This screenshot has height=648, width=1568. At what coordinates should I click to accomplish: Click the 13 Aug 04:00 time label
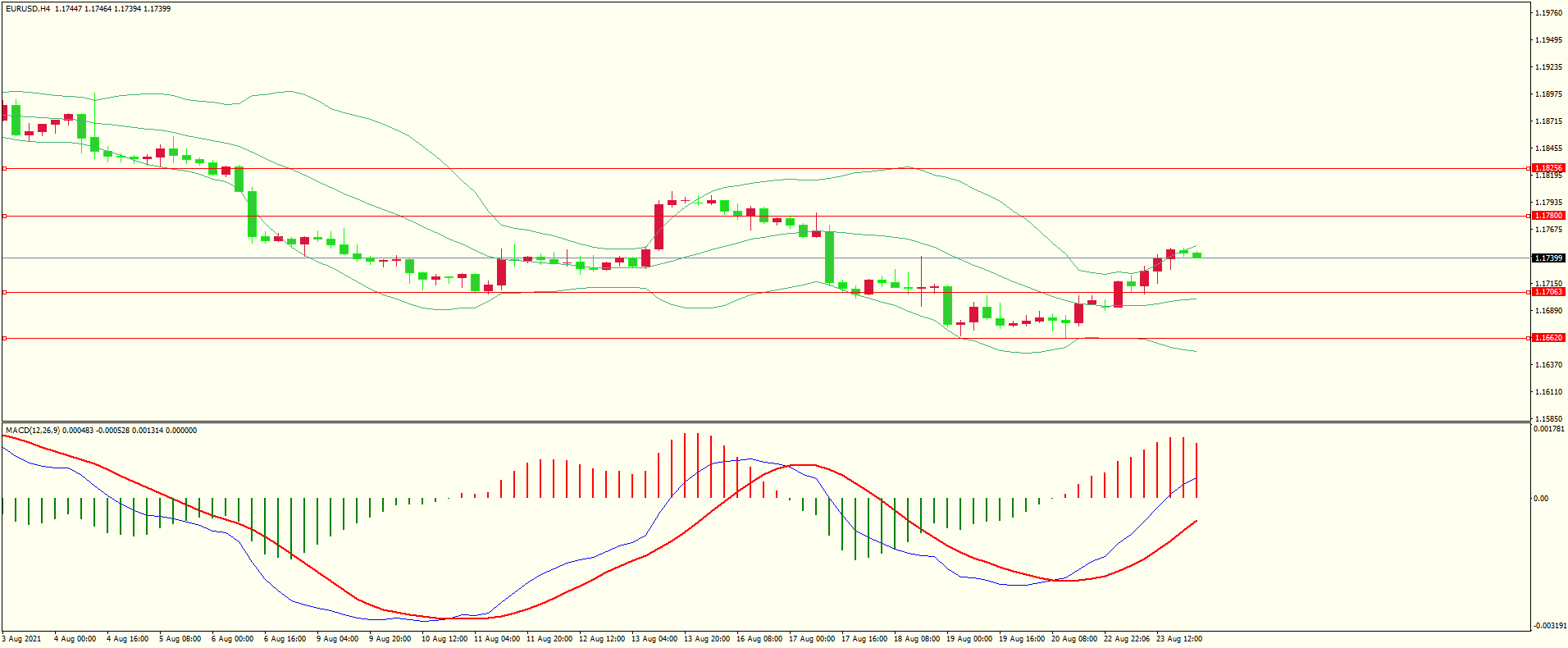[654, 639]
